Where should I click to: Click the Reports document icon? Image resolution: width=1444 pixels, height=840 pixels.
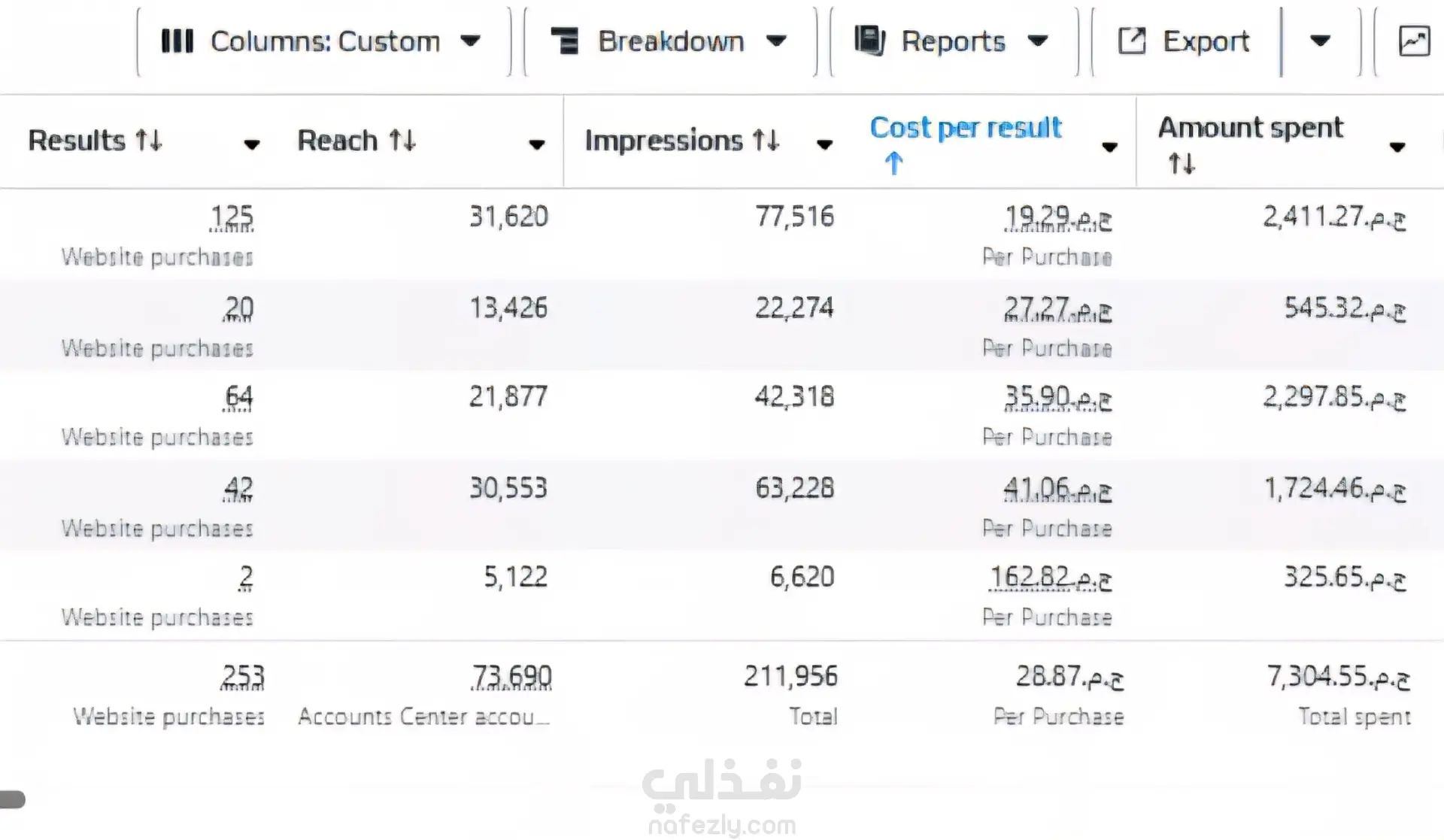coord(869,41)
